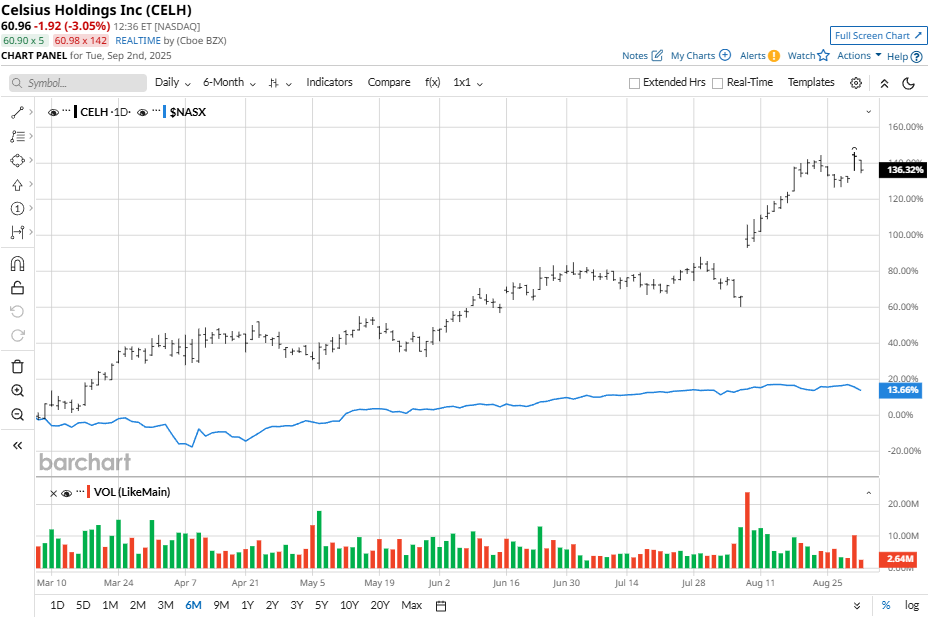Zoom out of the chart
The image size is (931, 621).
pyautogui.click(x=17, y=414)
